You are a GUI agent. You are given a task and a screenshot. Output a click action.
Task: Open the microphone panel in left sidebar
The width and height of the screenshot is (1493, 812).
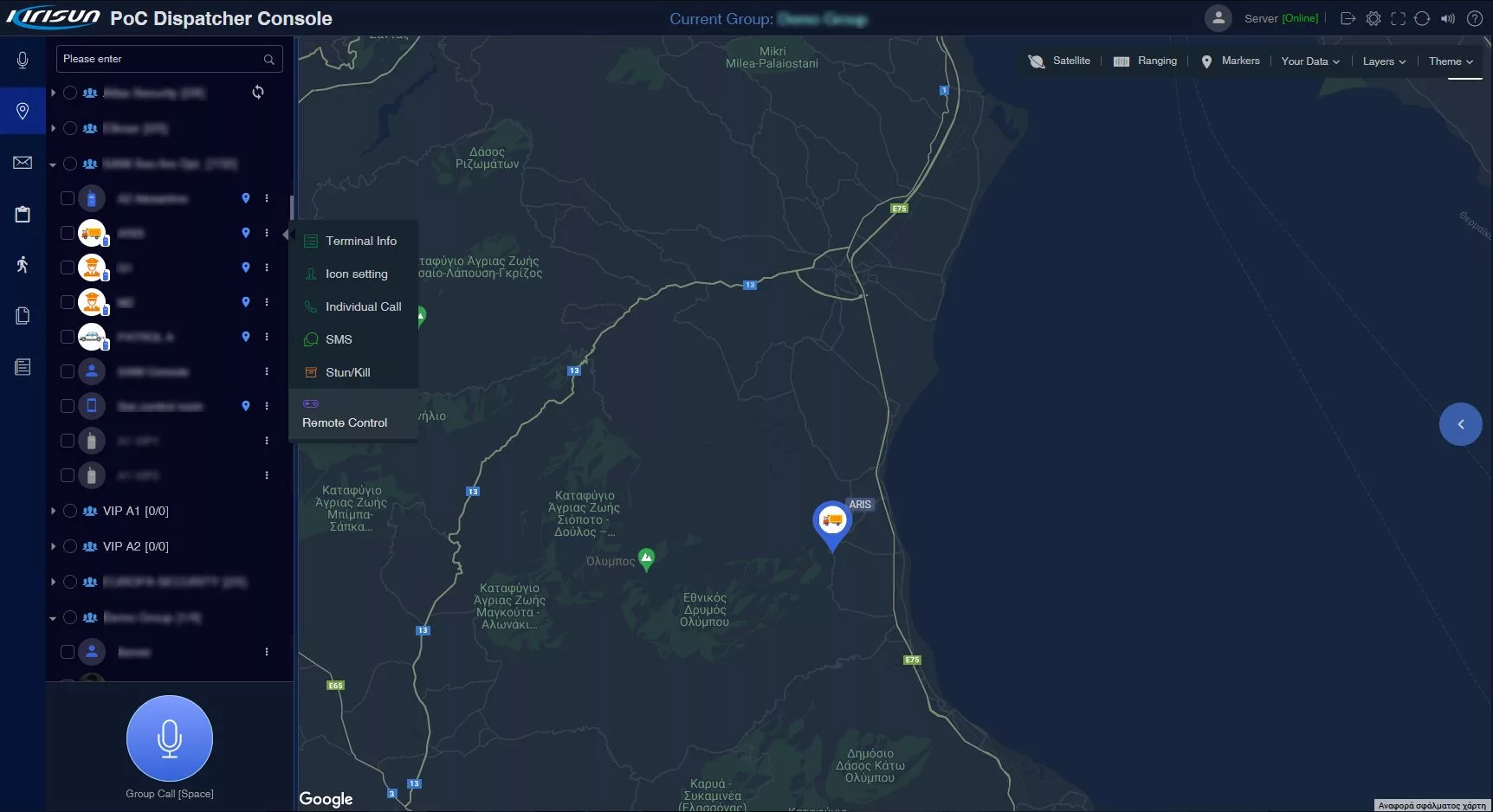(x=23, y=60)
